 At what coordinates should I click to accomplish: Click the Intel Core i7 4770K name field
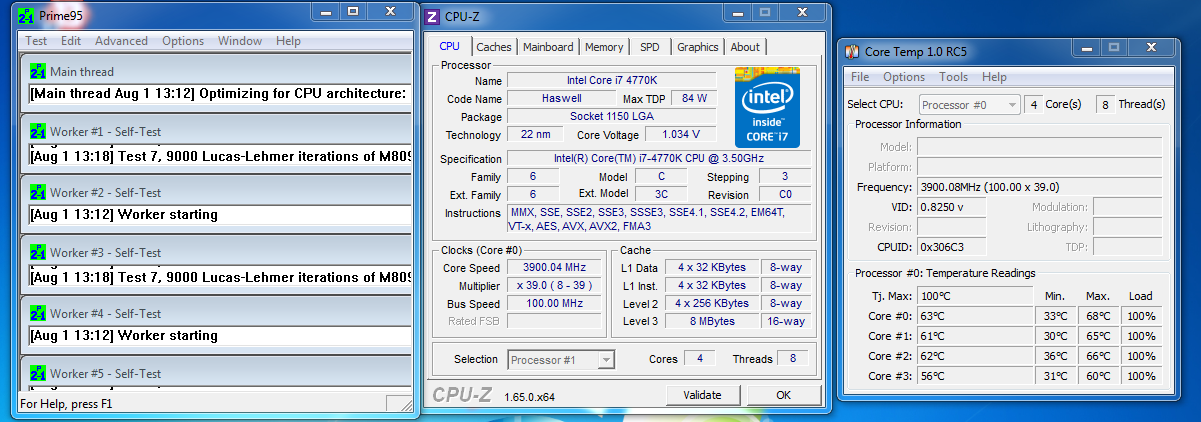[611, 80]
